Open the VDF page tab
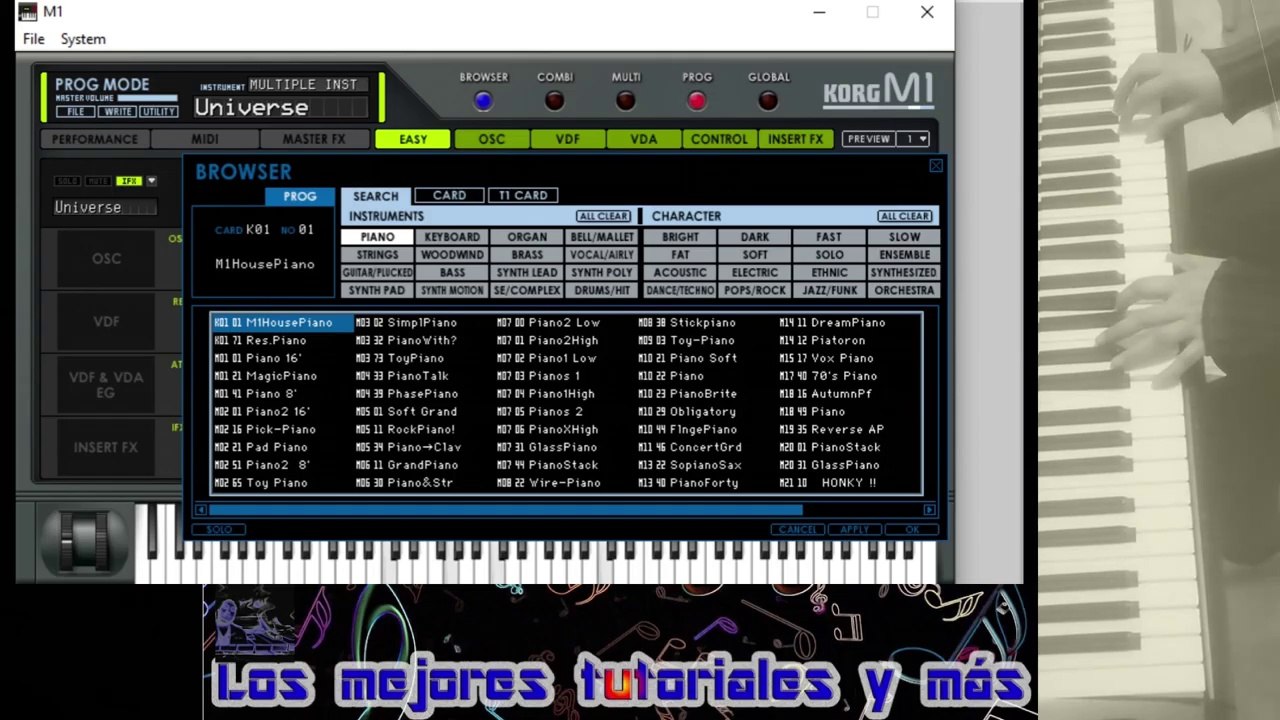This screenshot has width=1280, height=720. pos(568,139)
